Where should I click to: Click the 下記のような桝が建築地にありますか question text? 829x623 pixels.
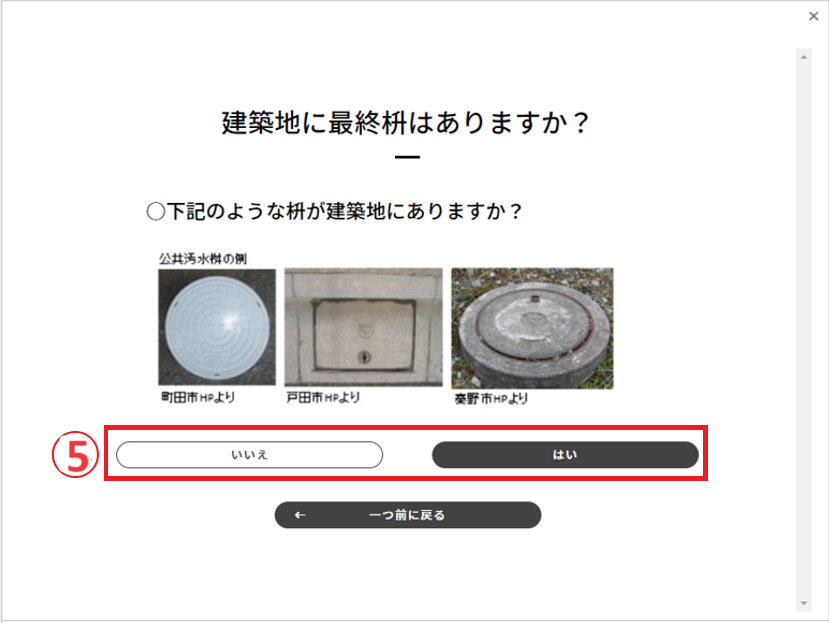[344, 212]
